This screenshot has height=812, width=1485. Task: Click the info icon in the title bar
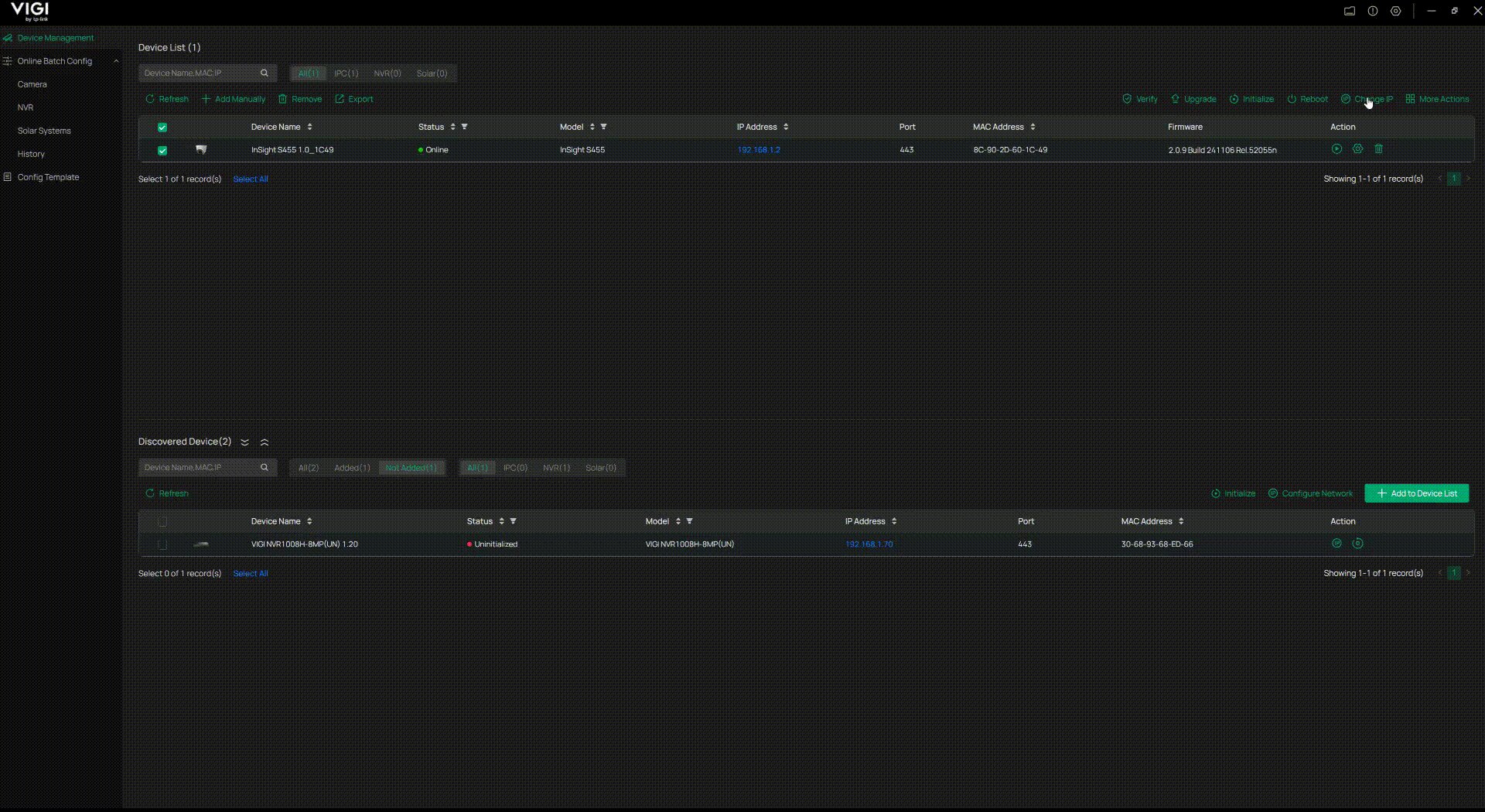(x=1372, y=11)
